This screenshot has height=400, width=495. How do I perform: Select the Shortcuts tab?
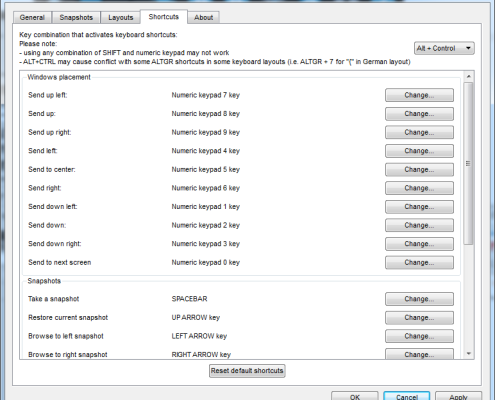pos(164,17)
